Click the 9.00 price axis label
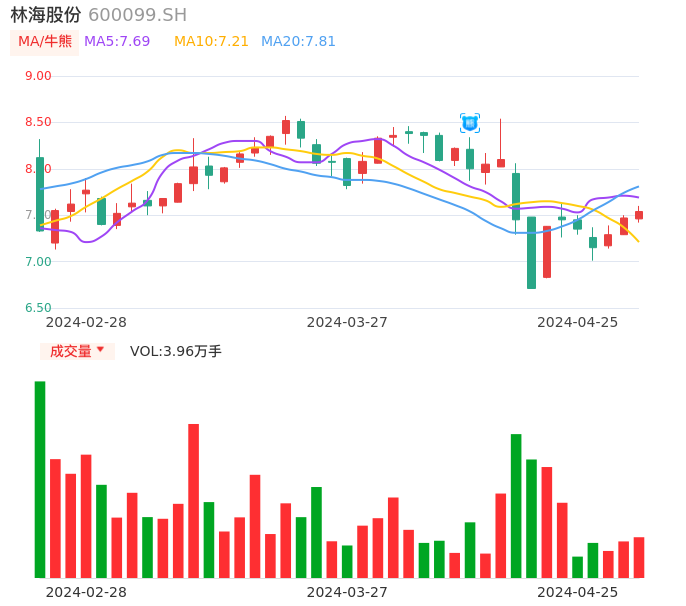This screenshot has height=606, width=686. click(x=38, y=76)
